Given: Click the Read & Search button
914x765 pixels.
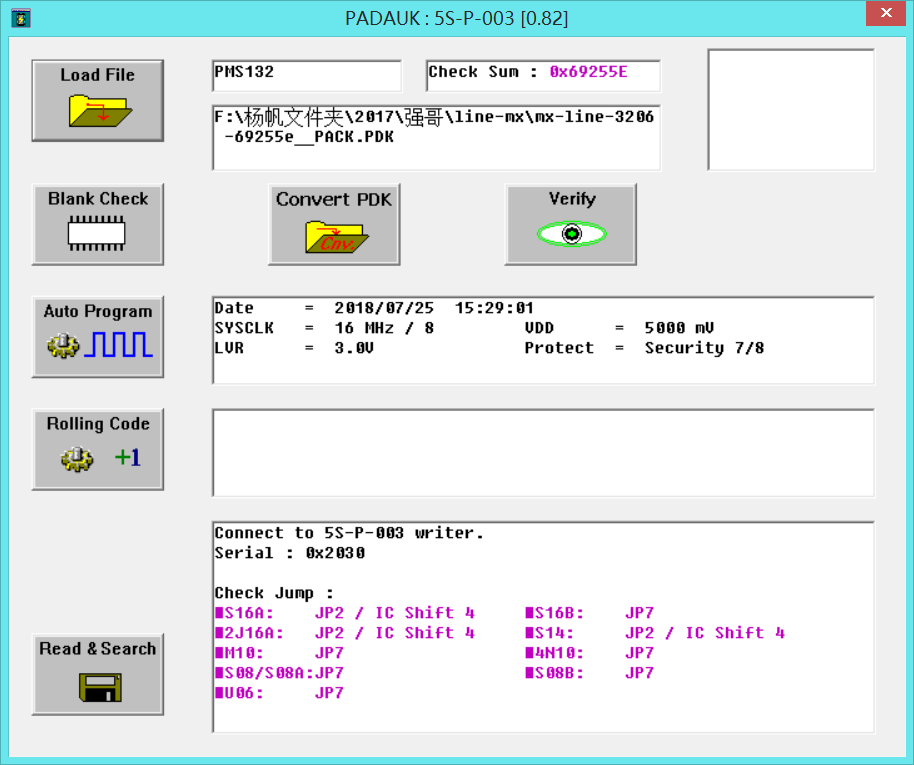Looking at the screenshot, I should (97, 675).
